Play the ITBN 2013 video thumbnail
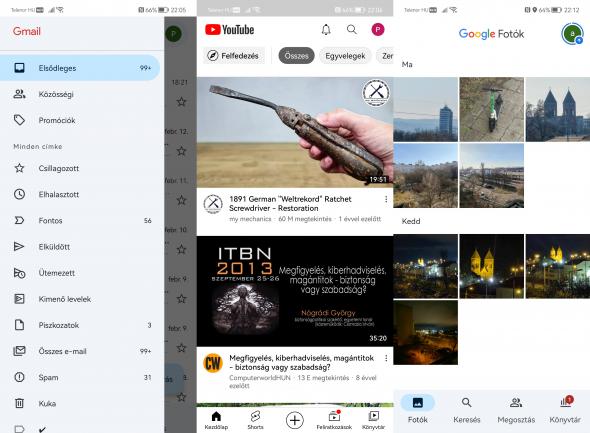590x433 pixels. pyautogui.click(x=295, y=291)
